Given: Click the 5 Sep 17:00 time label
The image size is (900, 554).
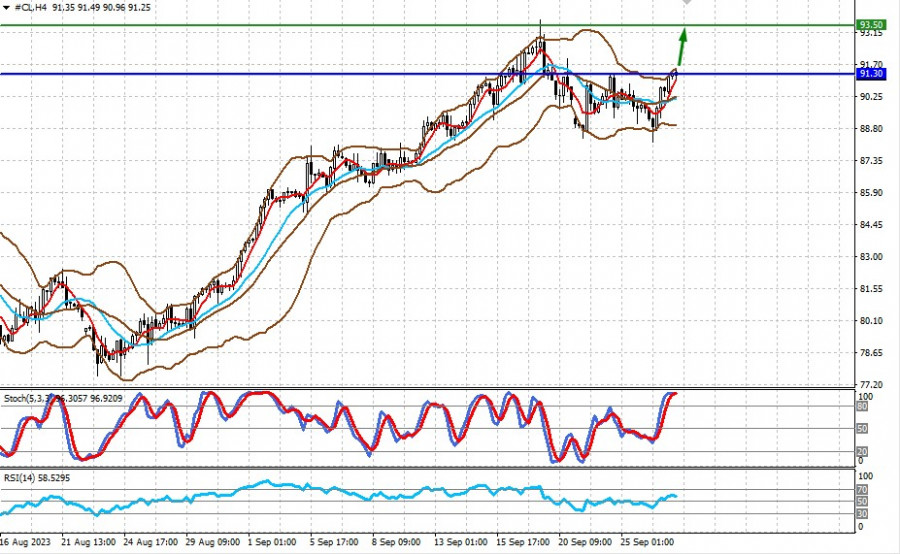Looking at the screenshot, I should pyautogui.click(x=334, y=542).
